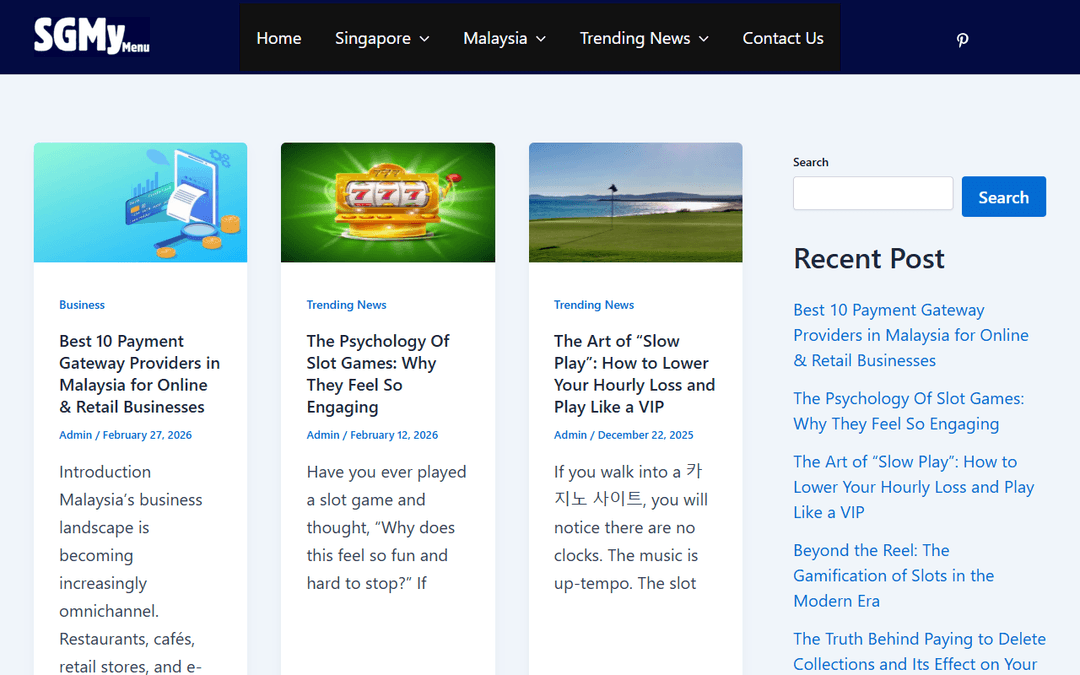Open the slot machine 777 thumbnail
The width and height of the screenshot is (1080, 675).
pyautogui.click(x=388, y=202)
